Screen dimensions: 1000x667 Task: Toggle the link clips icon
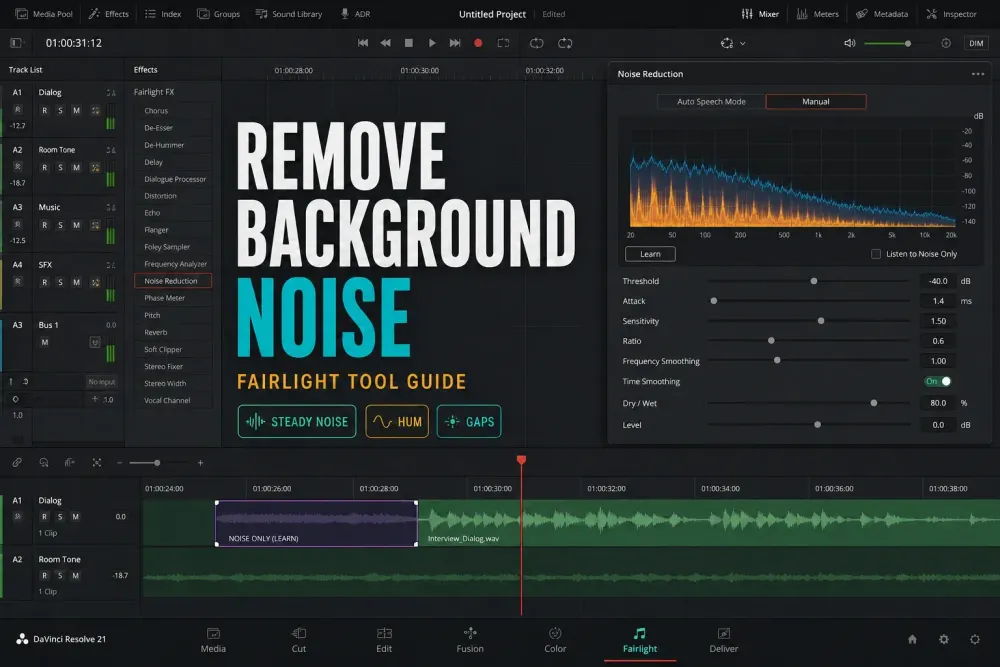coord(17,462)
